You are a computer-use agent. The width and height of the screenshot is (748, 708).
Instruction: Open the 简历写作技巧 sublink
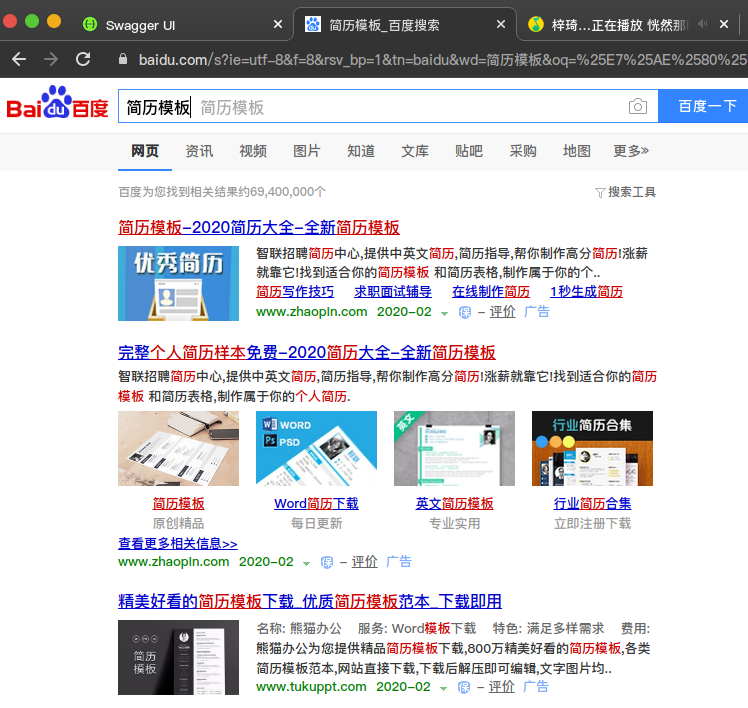(x=295, y=292)
